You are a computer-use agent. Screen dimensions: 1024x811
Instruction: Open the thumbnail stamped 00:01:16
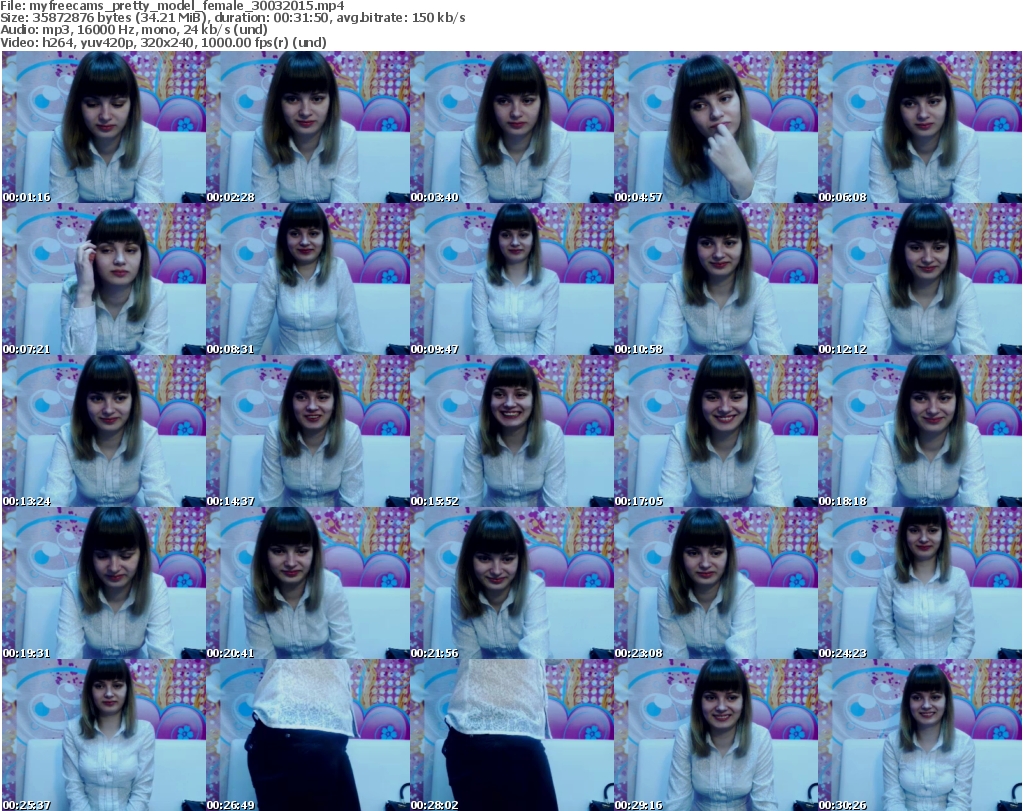tap(104, 127)
